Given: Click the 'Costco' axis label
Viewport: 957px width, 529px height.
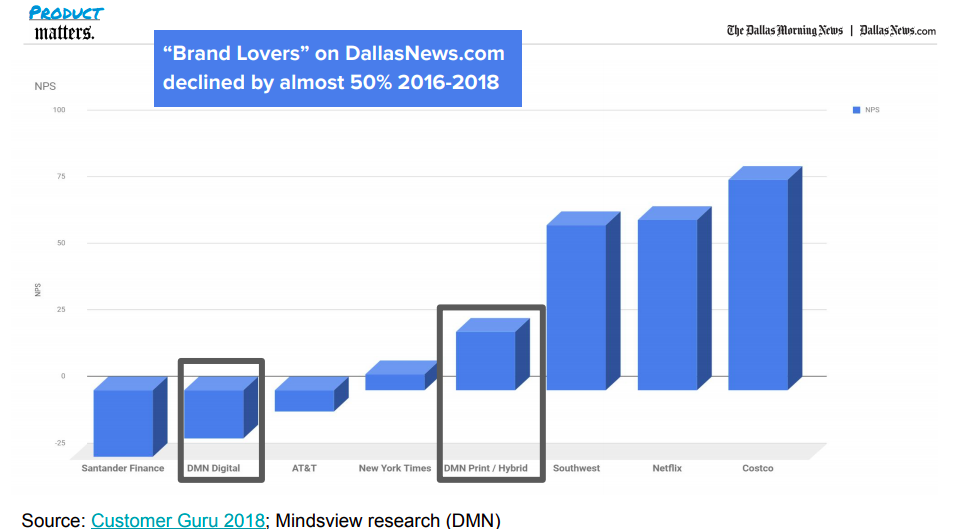Looking at the screenshot, I should coord(757,468).
